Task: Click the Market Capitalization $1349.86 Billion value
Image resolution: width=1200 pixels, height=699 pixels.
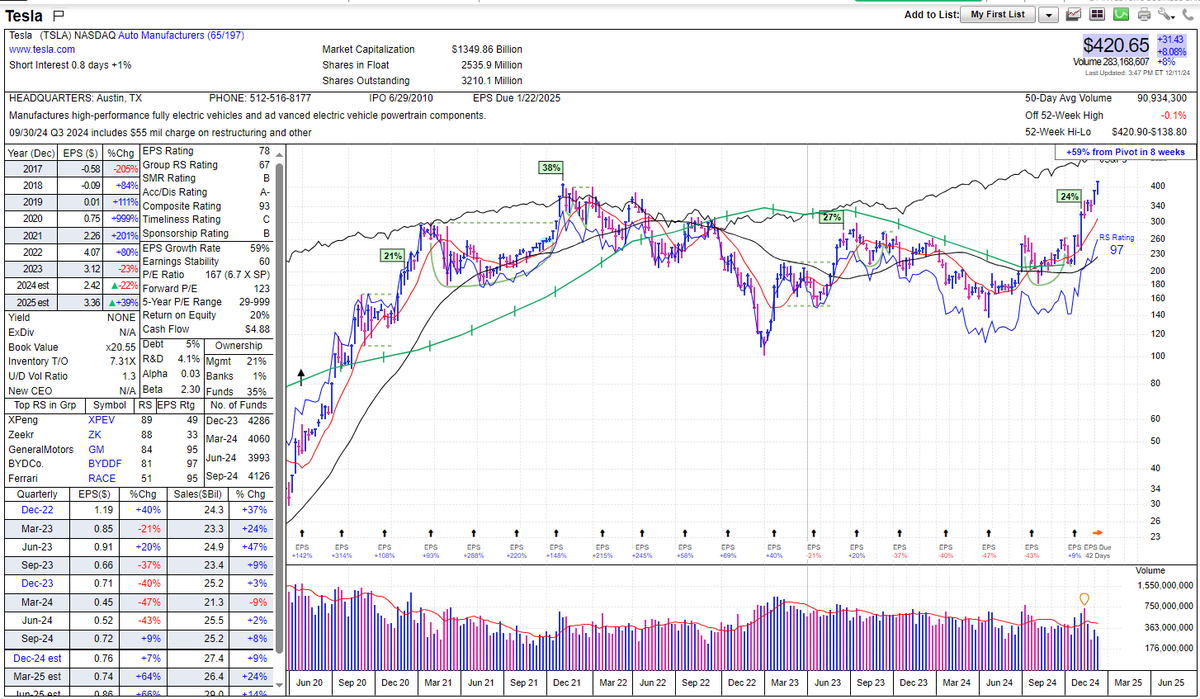Action: pos(486,49)
